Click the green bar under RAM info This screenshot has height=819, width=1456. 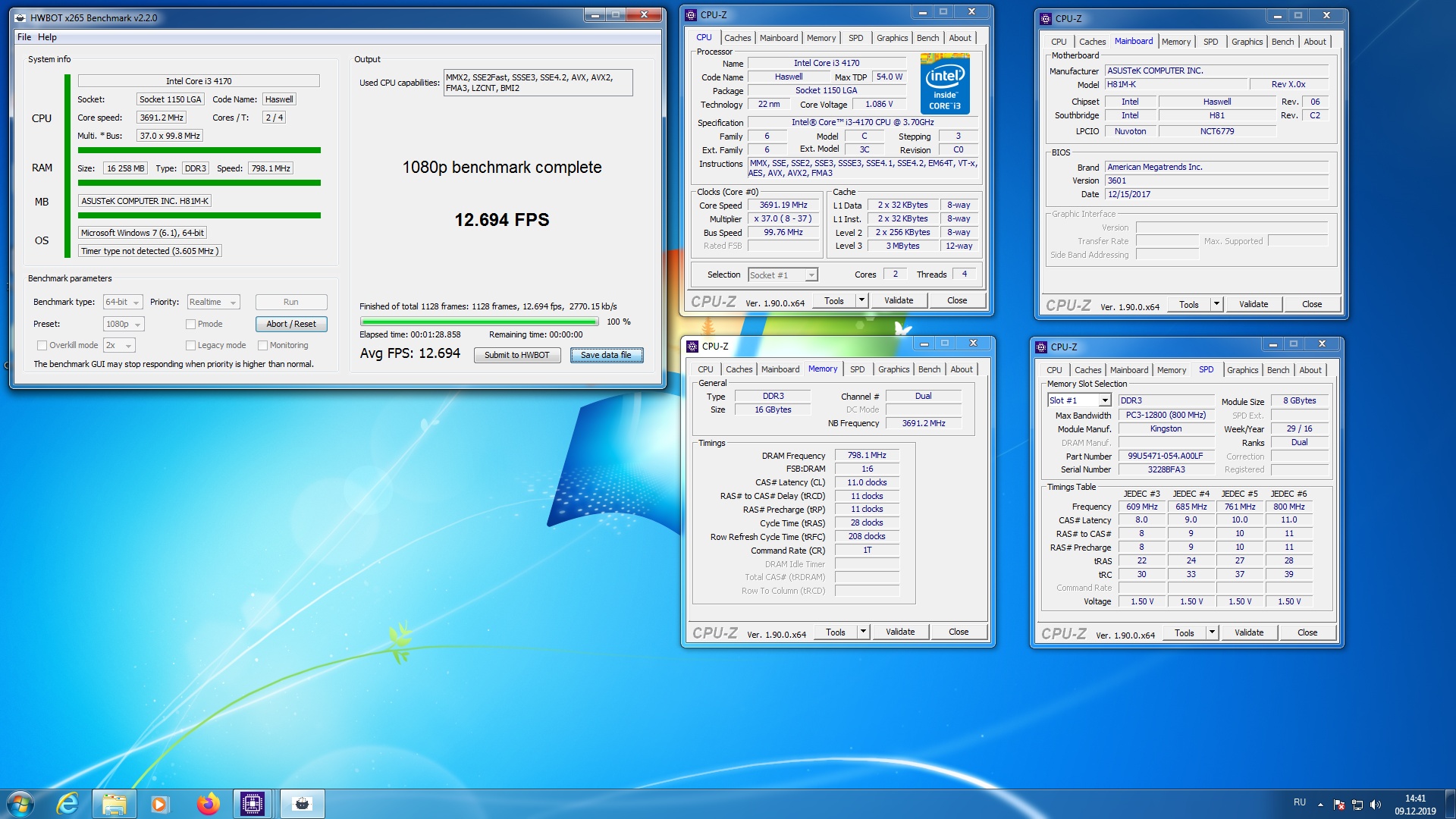[x=199, y=183]
